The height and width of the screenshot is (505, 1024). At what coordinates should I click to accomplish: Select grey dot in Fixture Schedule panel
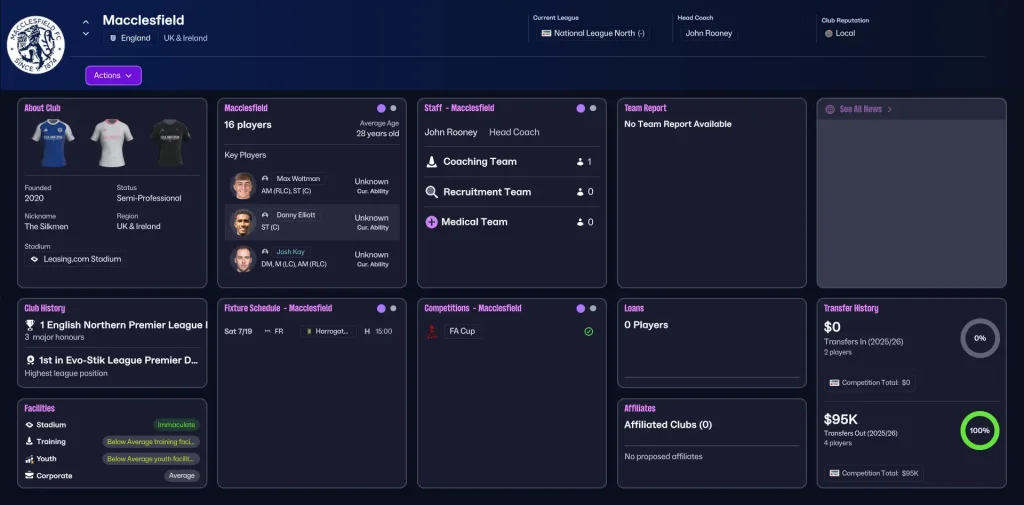393,308
